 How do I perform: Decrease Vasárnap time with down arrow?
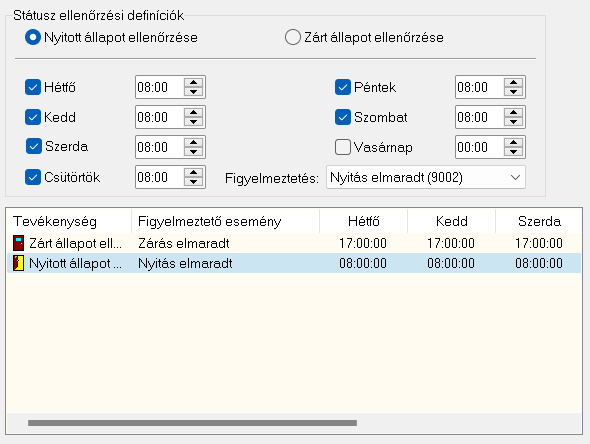(513, 152)
